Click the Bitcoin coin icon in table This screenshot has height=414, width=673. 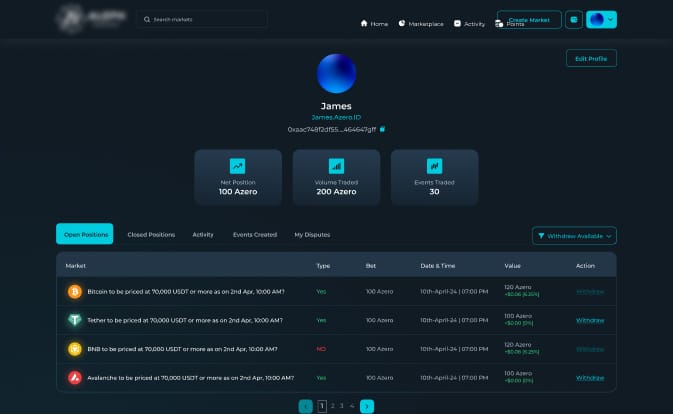pos(74,291)
